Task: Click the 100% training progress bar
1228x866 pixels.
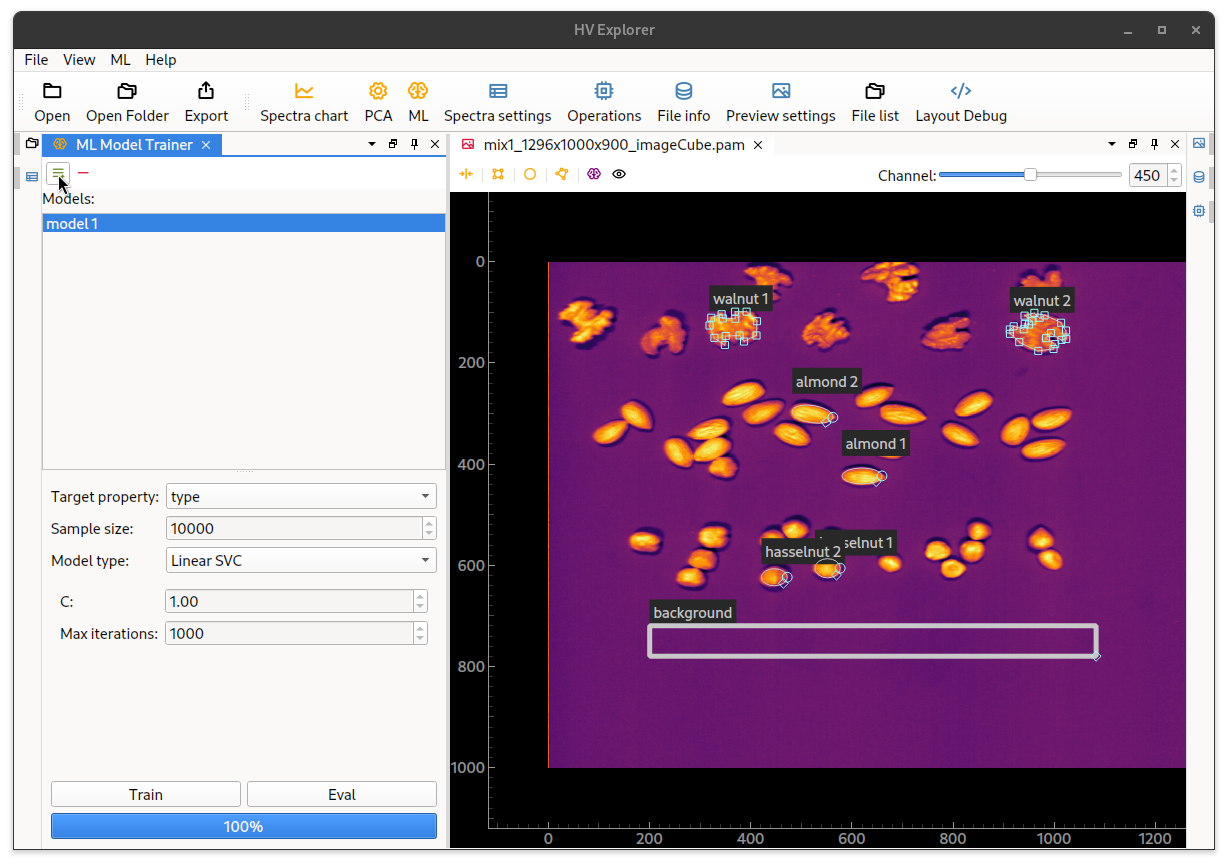Action: click(244, 826)
